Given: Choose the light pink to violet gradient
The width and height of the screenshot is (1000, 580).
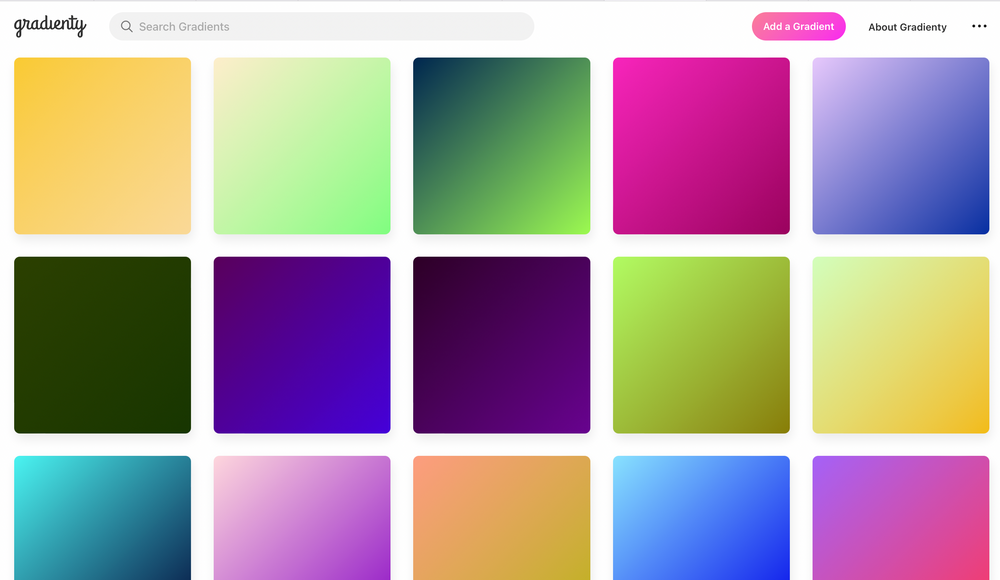Looking at the screenshot, I should pyautogui.click(x=302, y=518).
